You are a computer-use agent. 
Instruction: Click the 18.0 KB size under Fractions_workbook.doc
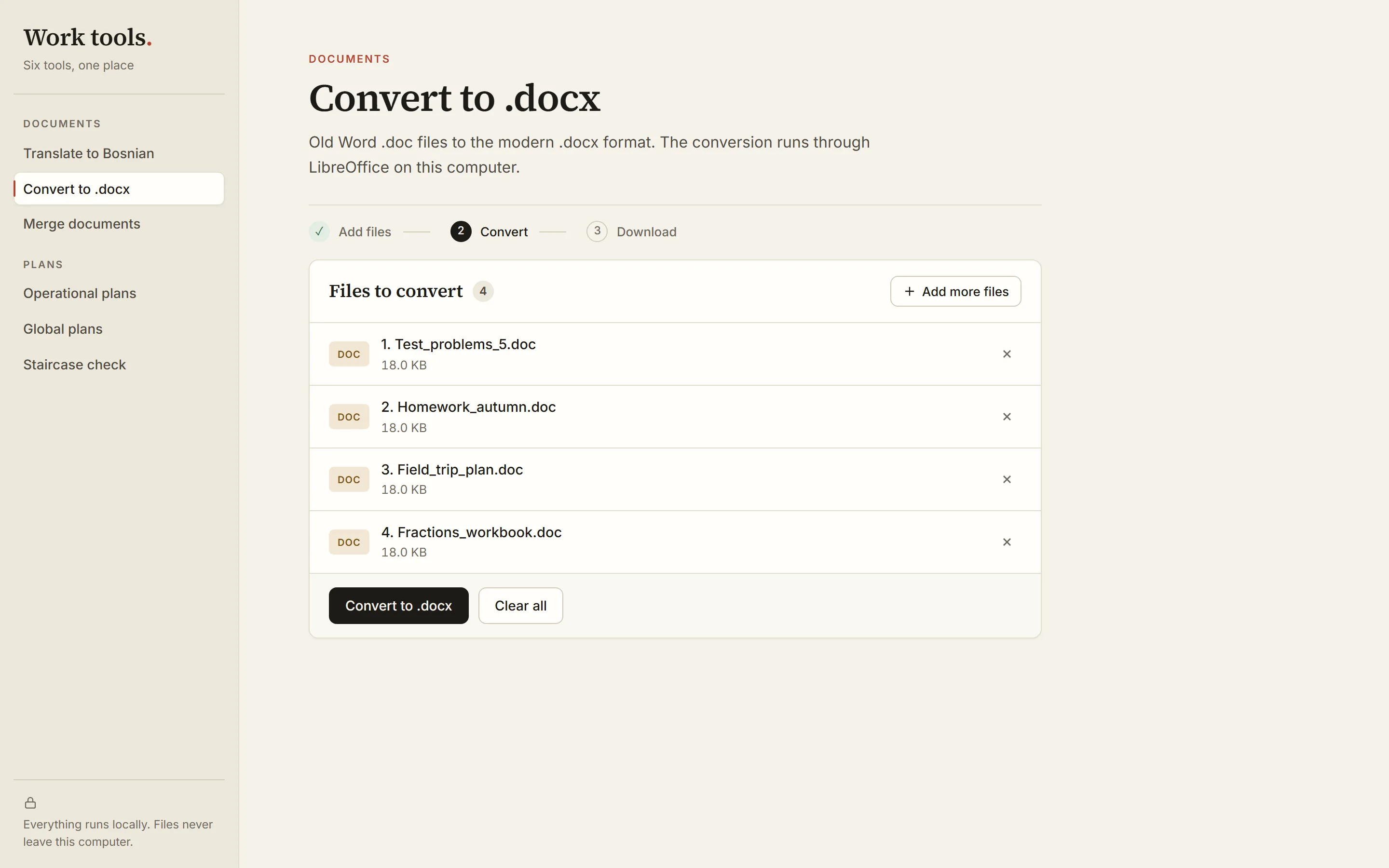tap(404, 552)
